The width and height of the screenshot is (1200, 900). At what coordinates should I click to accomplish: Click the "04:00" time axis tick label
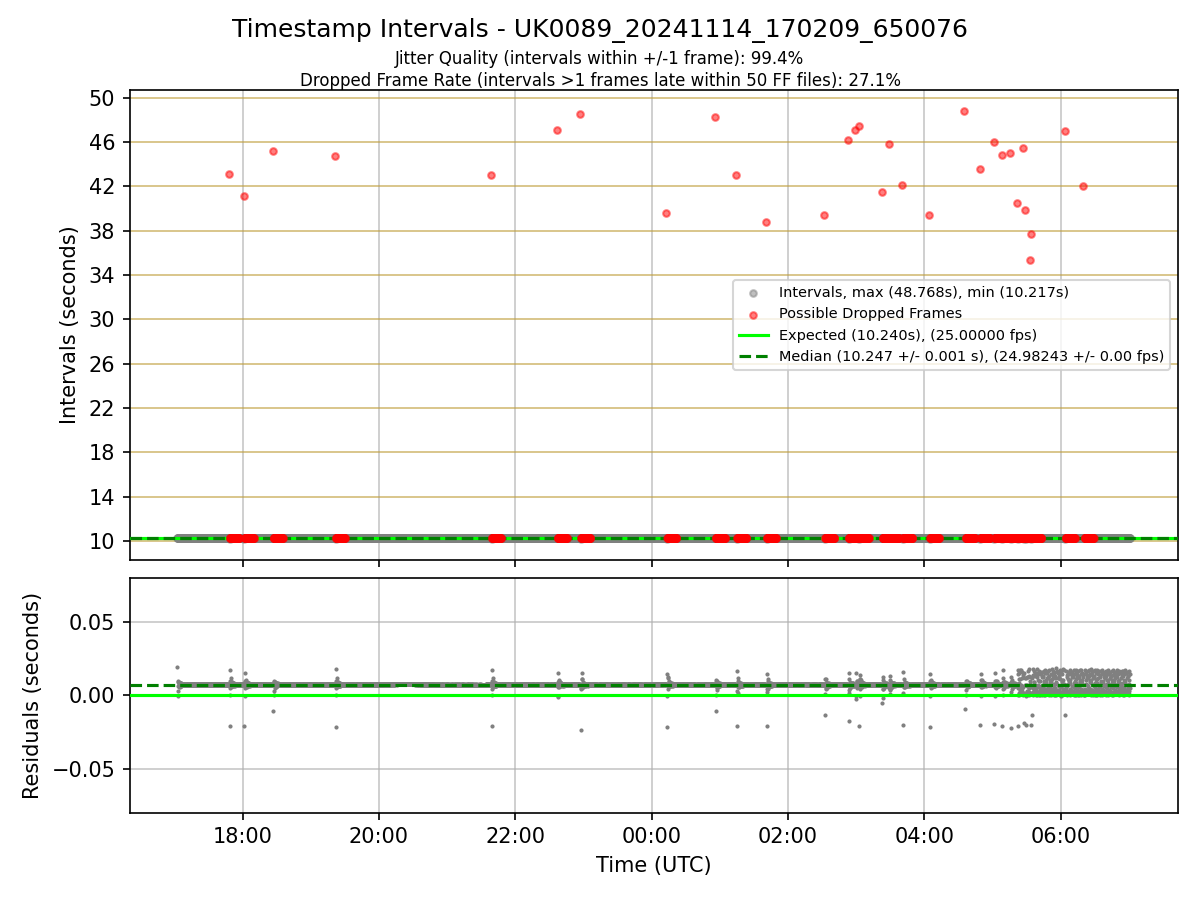point(924,835)
